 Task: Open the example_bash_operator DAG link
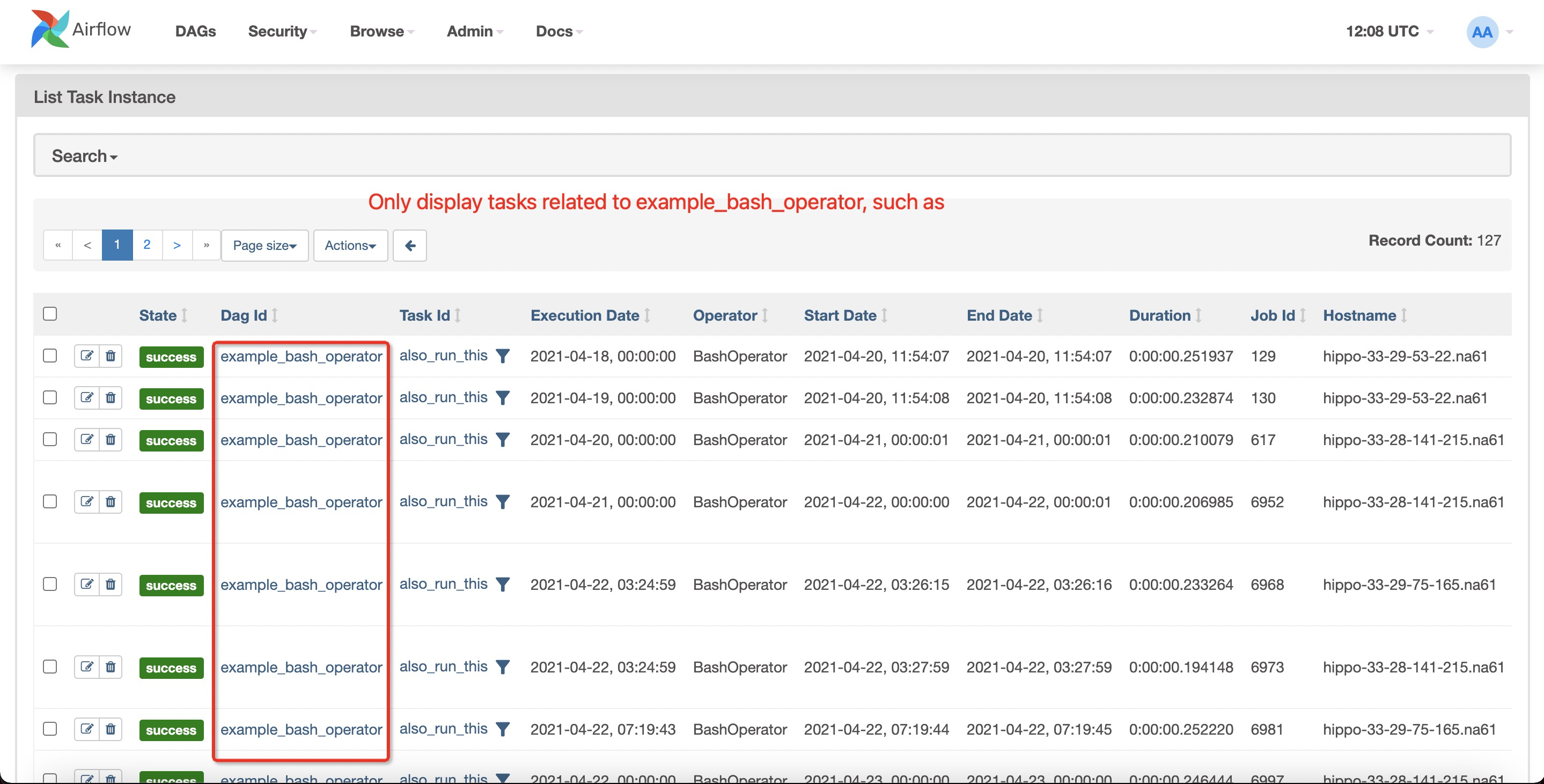click(x=302, y=356)
